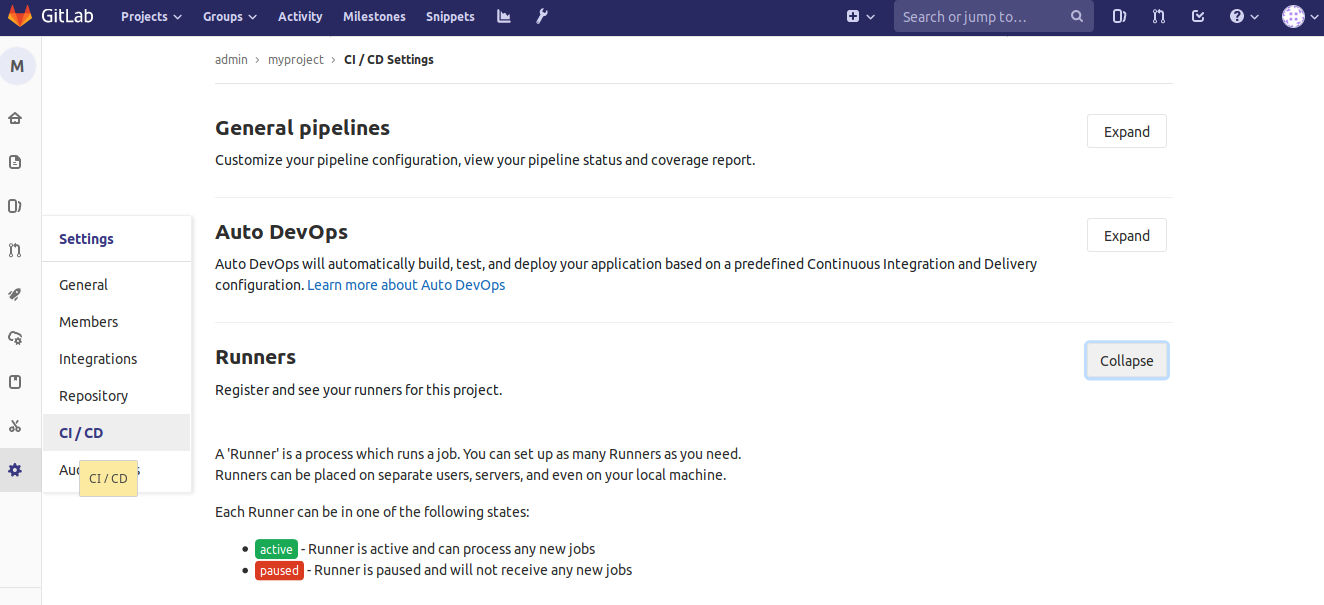Open the Snippets page
The width and height of the screenshot is (1324, 605).
450,16
